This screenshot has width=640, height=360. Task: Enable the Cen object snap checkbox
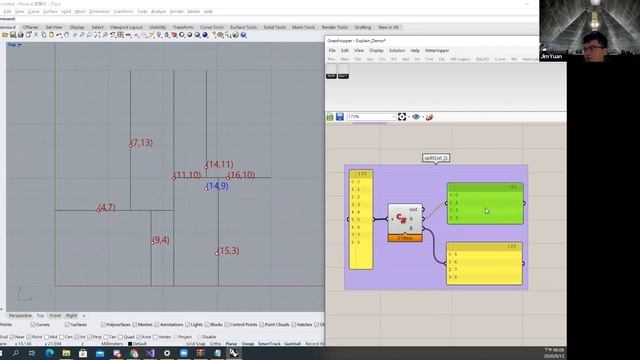(62, 337)
